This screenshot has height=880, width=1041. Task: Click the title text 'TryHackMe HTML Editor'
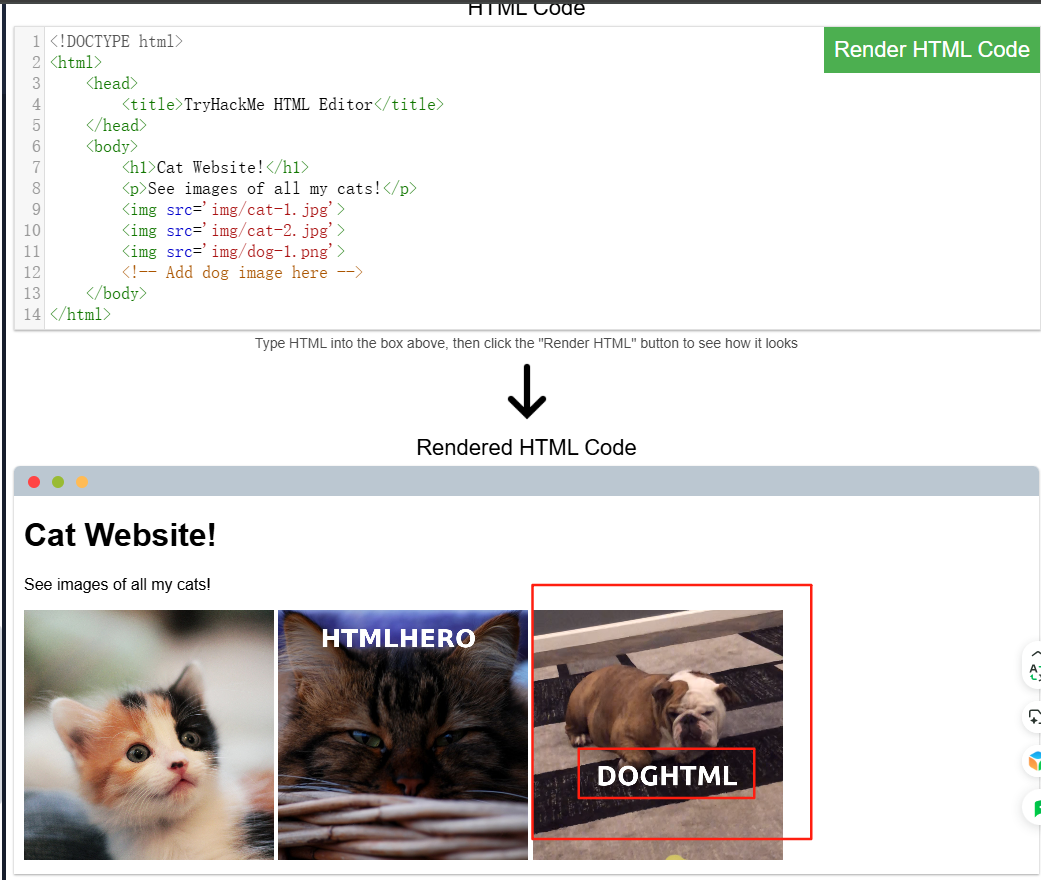pos(278,104)
